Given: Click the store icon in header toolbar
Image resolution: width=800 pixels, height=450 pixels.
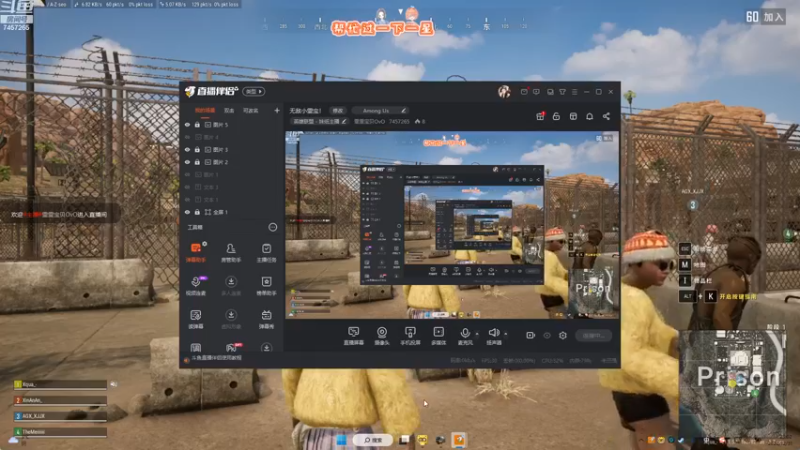Looking at the screenshot, I should coord(573,116).
